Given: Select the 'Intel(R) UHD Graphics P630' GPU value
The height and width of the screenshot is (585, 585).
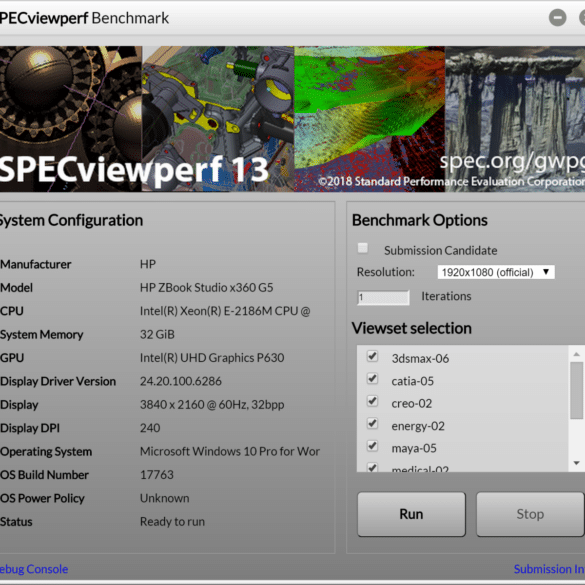Looking at the screenshot, I should click(212, 358).
